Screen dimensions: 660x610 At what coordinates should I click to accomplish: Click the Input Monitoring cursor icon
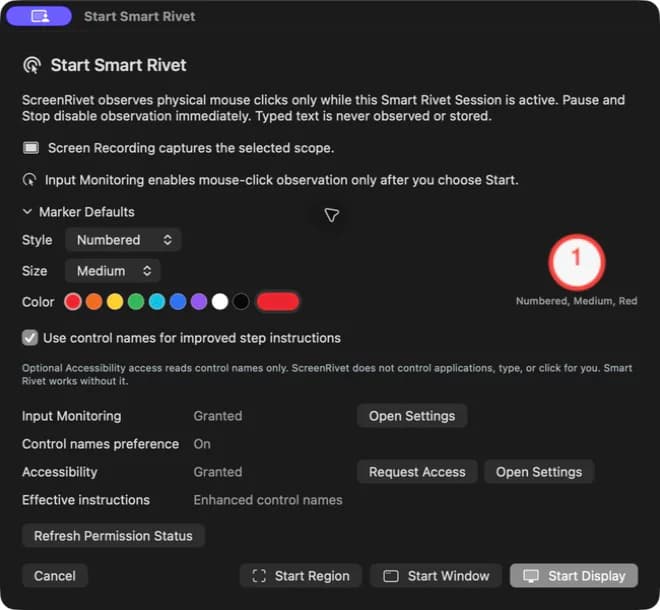tap(29, 180)
